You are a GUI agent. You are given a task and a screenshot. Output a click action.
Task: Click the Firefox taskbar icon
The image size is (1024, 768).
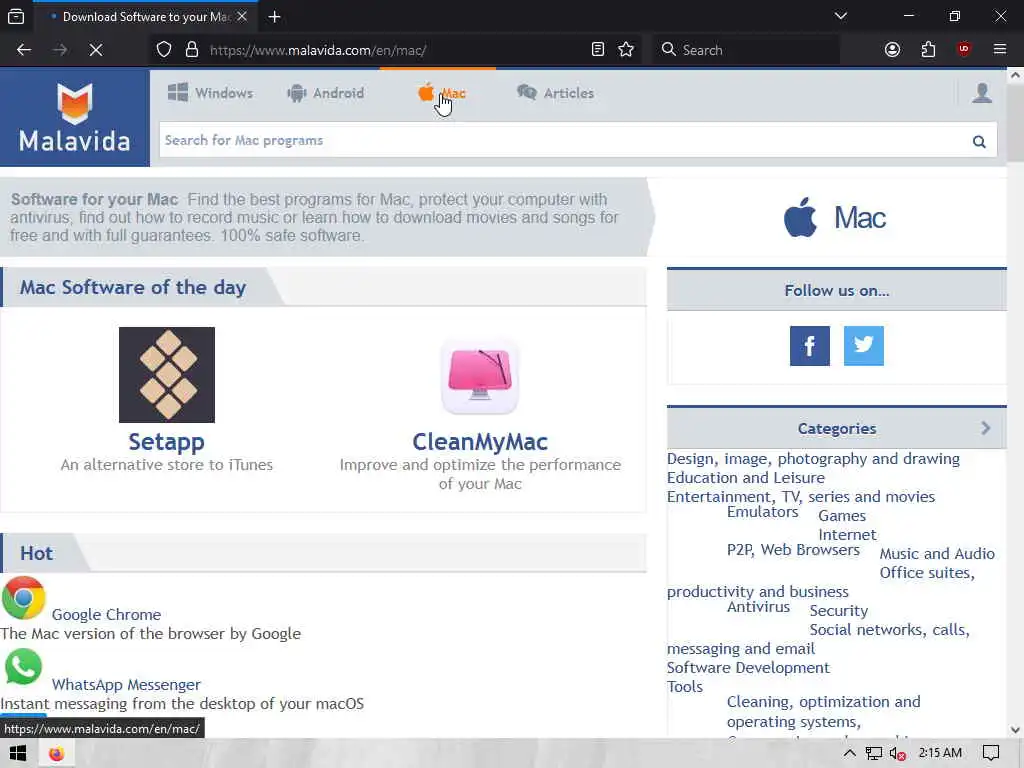(x=56, y=754)
